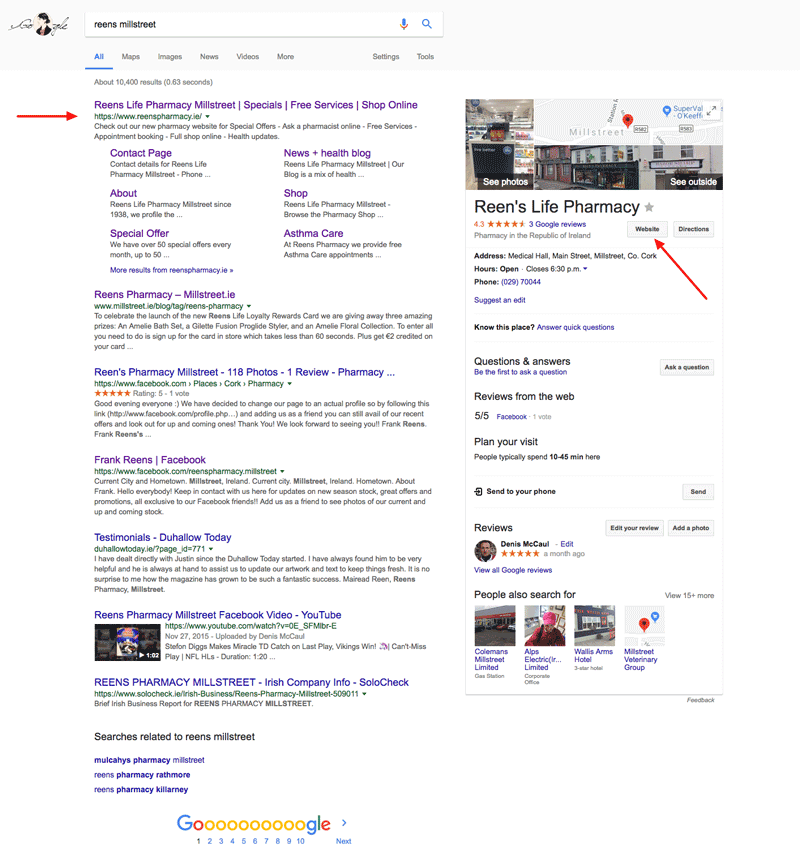800x861 pixels.
Task: Open the News tab
Action: (209, 57)
